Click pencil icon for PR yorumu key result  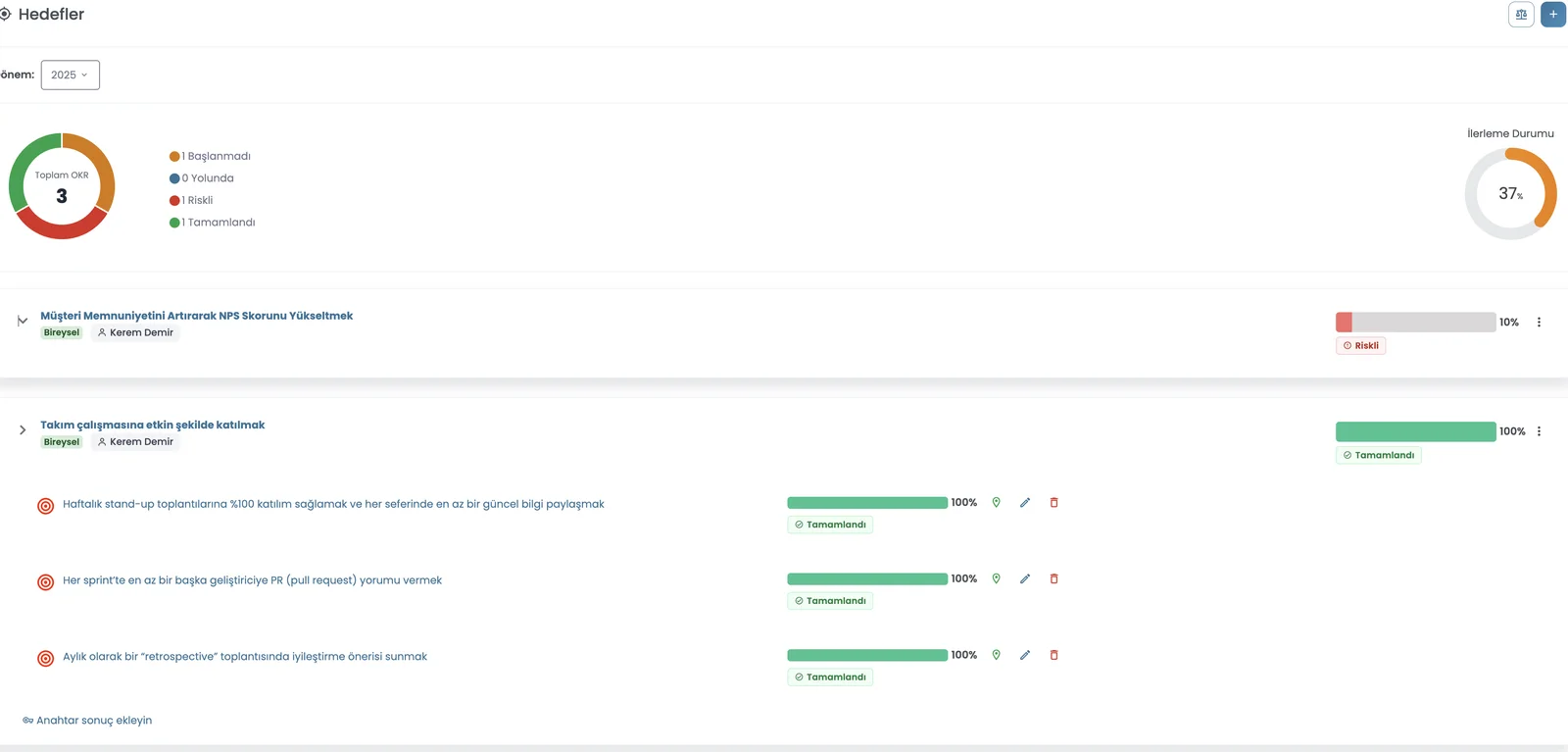(1025, 579)
